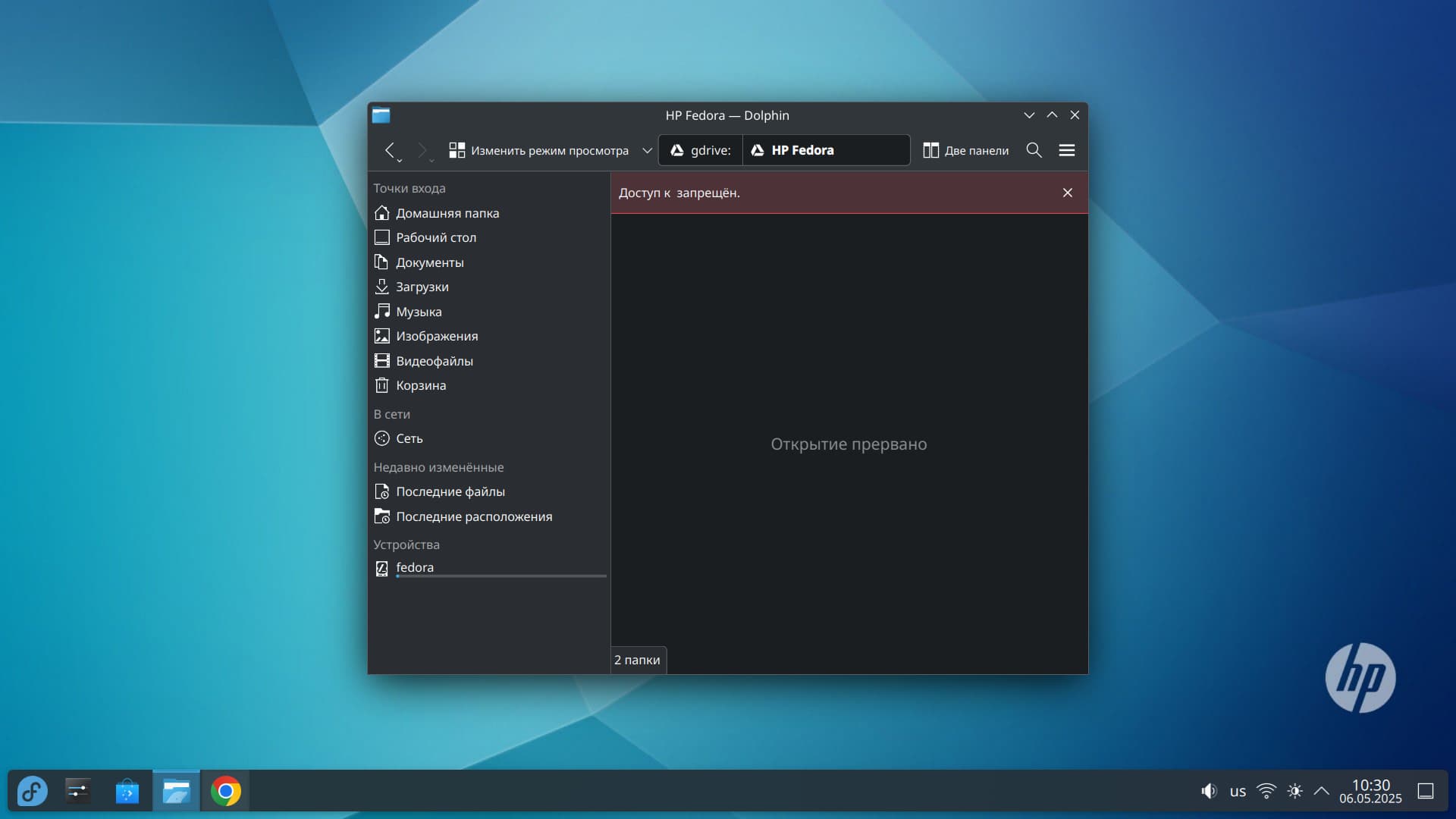Open the Документы place
The width and height of the screenshot is (1456, 819).
[489, 262]
